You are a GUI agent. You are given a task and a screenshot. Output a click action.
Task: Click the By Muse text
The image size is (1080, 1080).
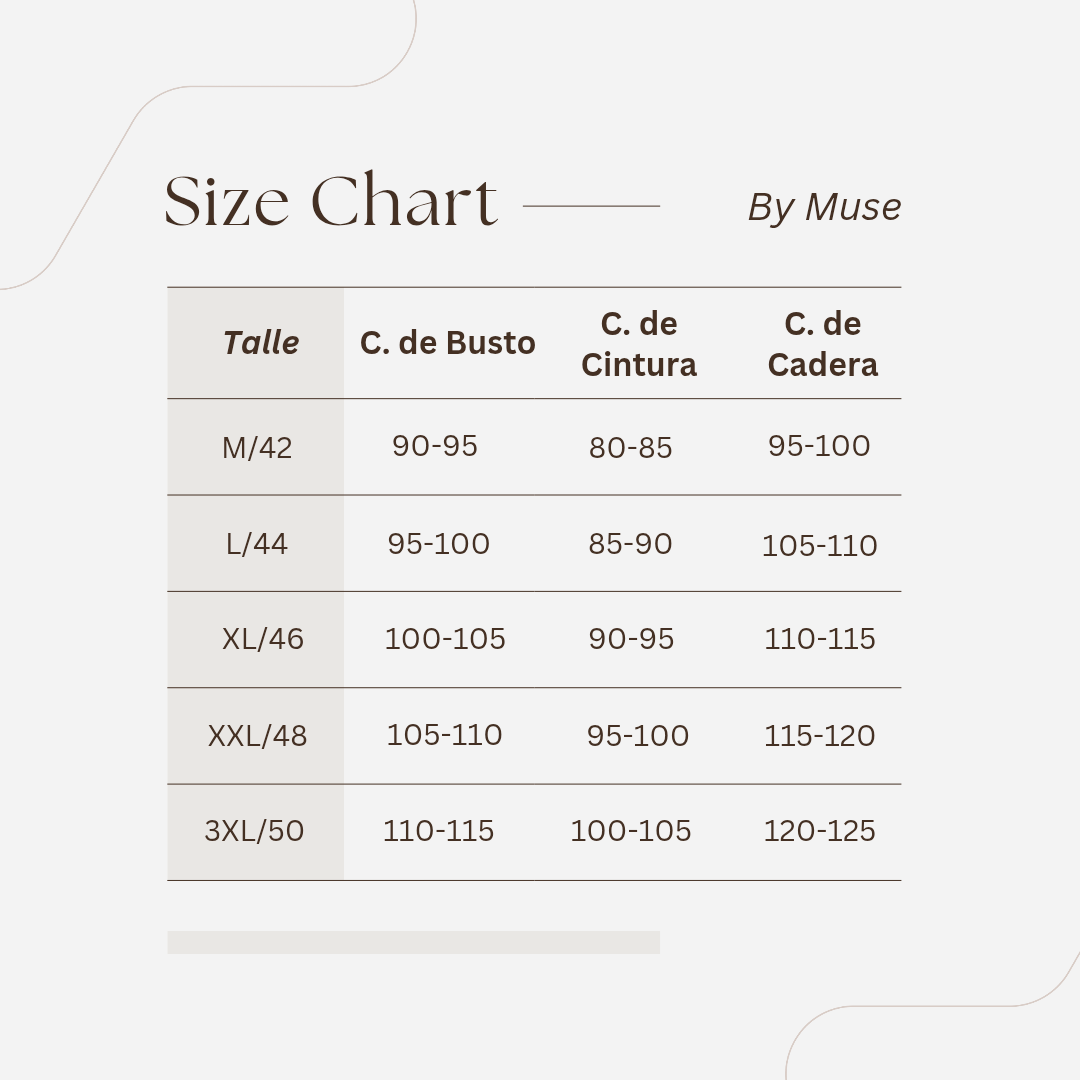pos(824,207)
